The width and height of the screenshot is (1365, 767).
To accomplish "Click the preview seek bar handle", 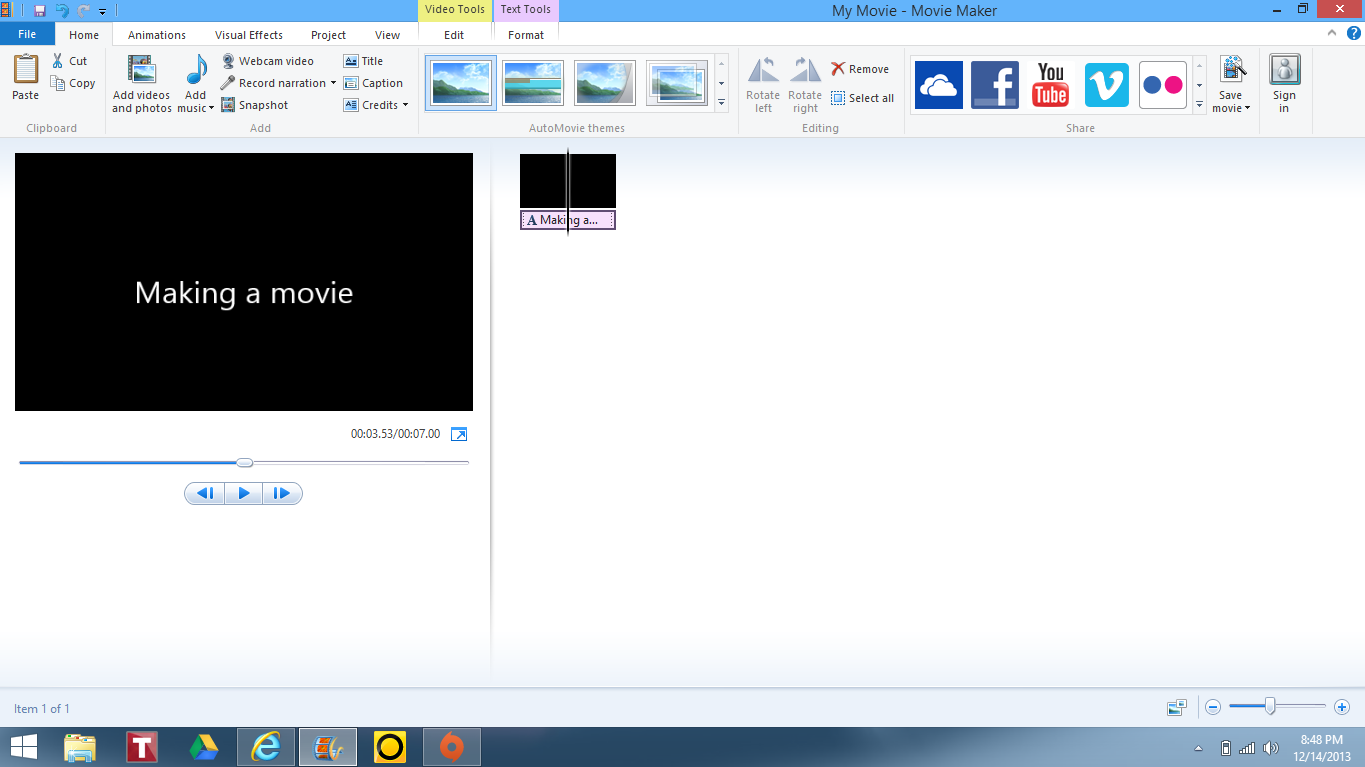I will [245, 462].
